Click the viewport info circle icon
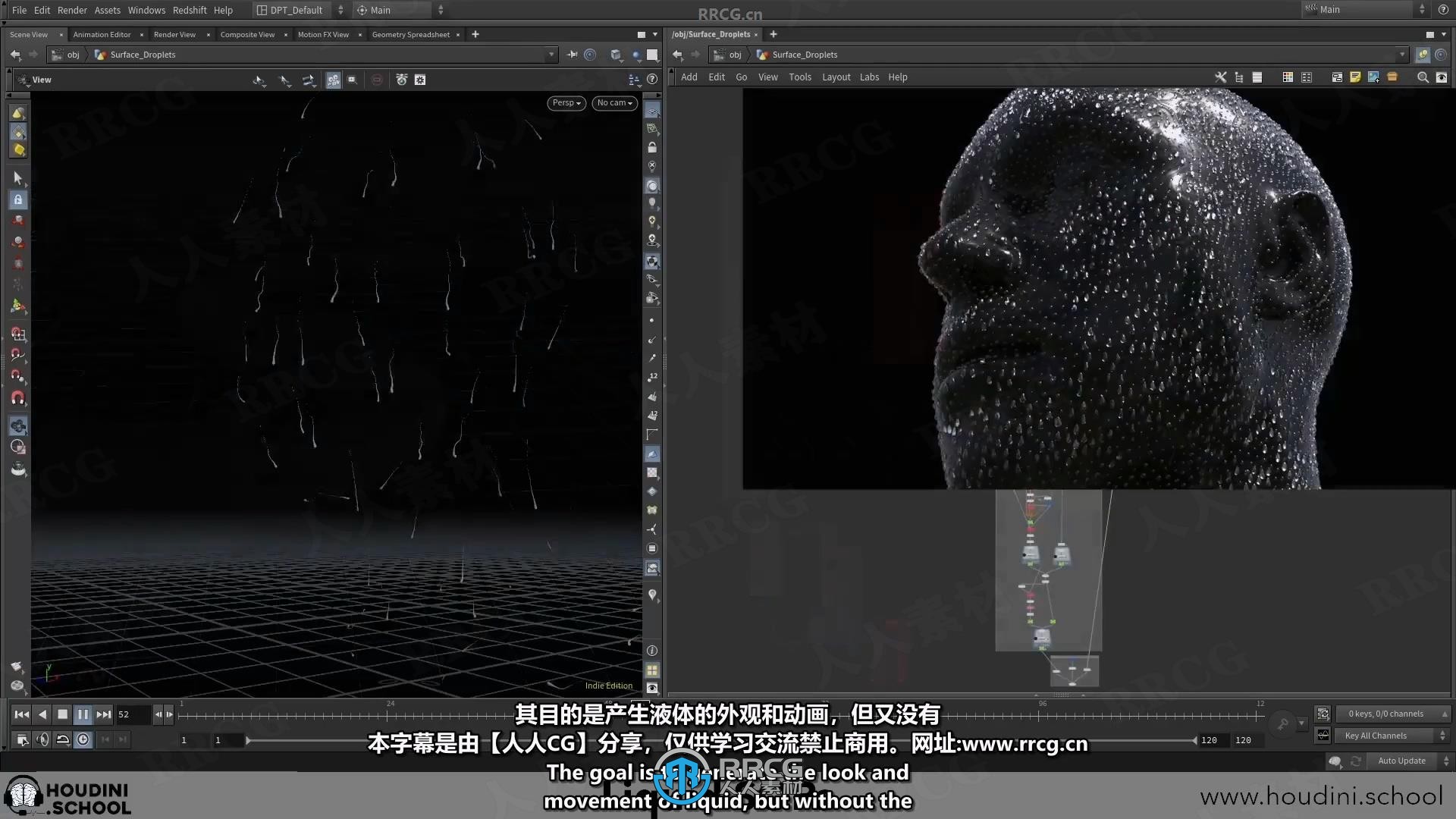Image resolution: width=1456 pixels, height=819 pixels. click(x=652, y=651)
